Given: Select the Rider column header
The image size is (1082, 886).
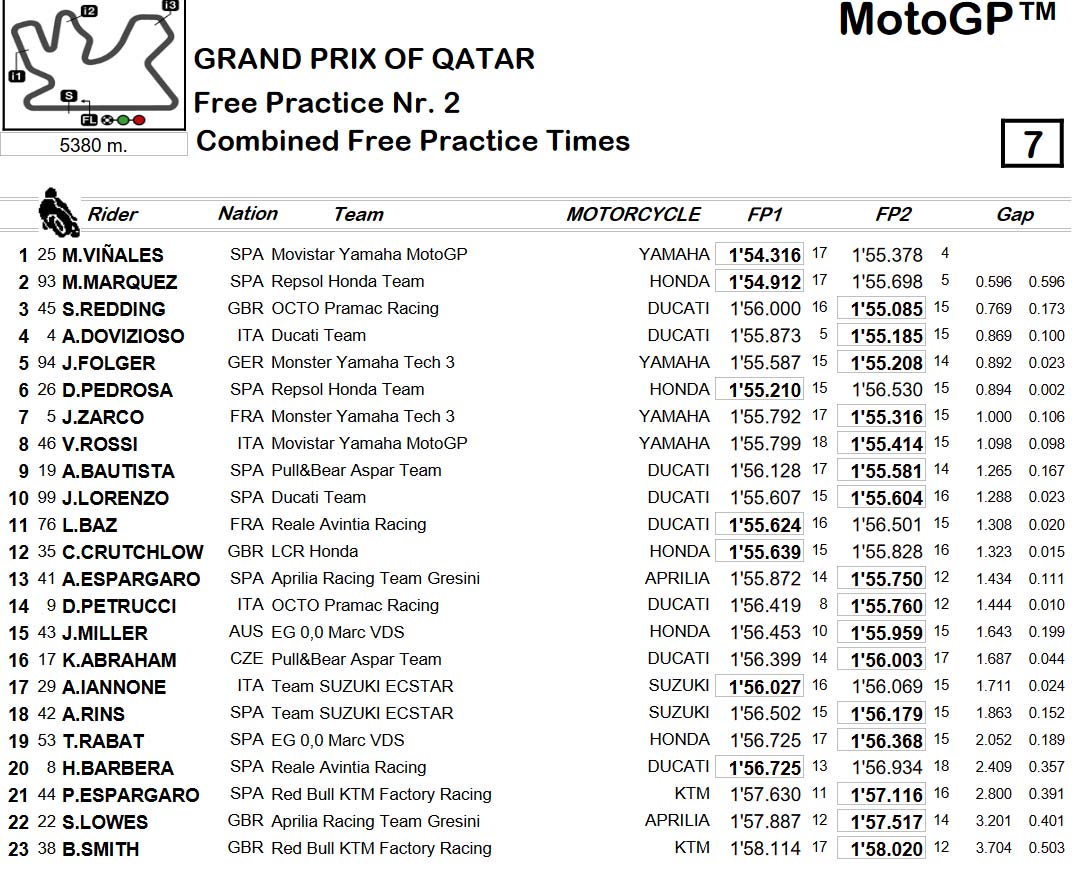Looking at the screenshot, I should click(112, 214).
